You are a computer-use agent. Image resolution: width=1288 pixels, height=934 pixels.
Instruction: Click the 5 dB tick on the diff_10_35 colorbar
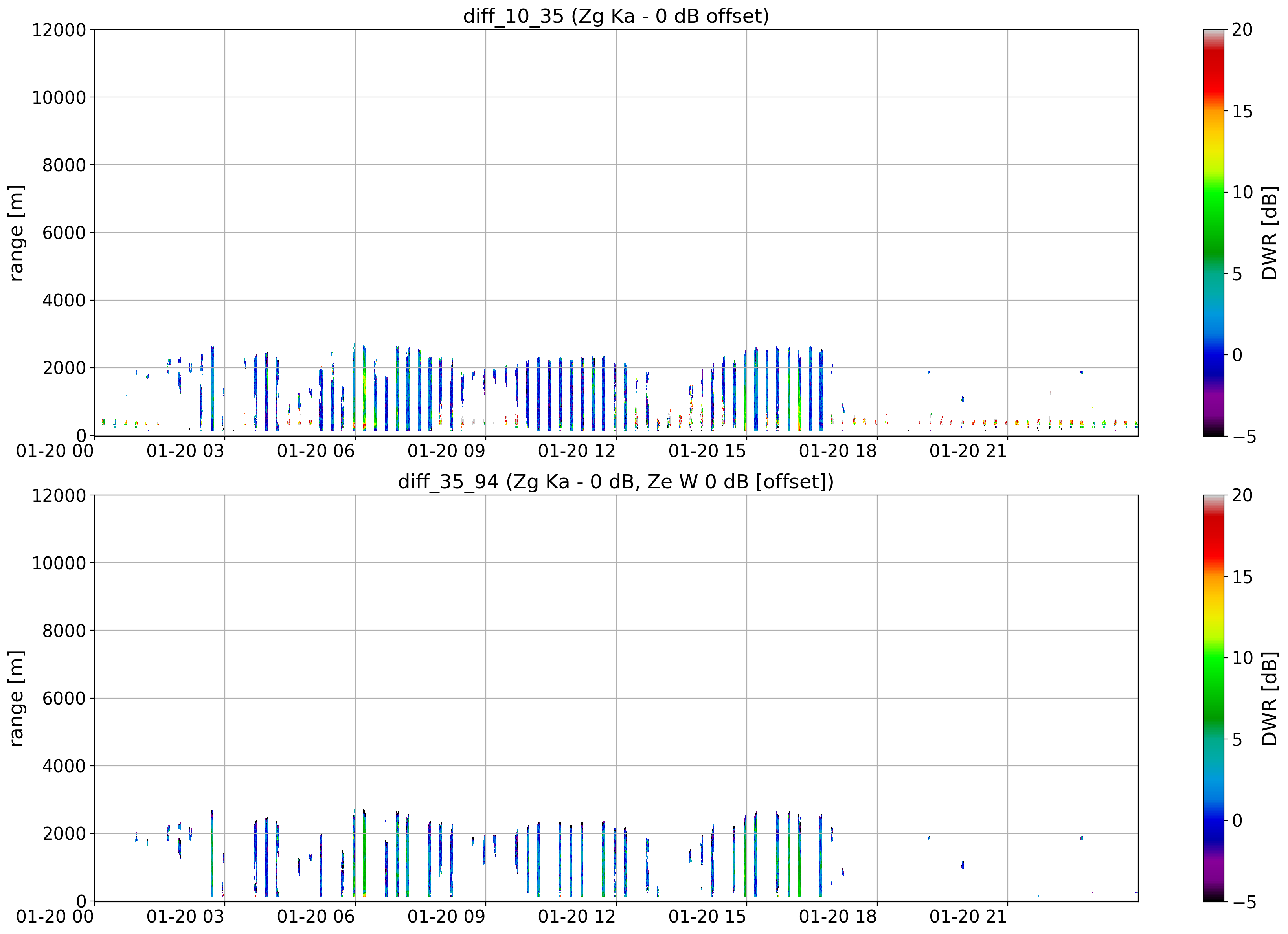click(x=1237, y=274)
